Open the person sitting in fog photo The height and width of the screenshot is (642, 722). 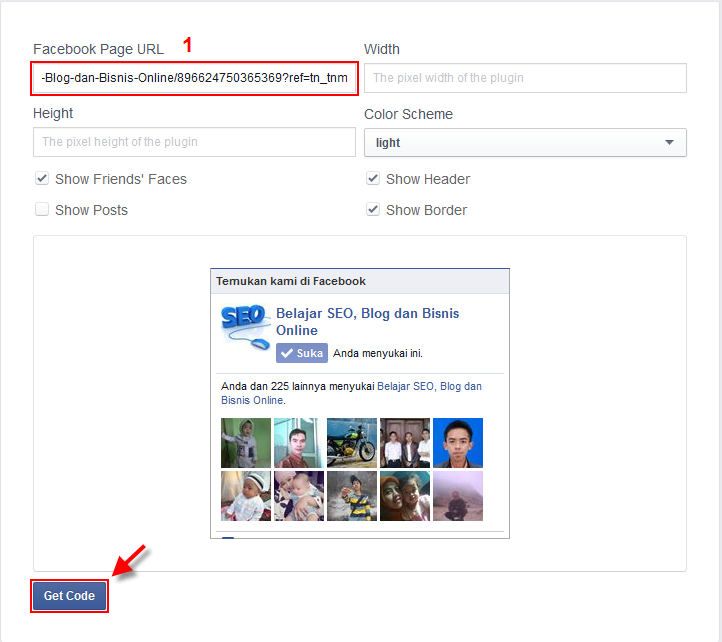click(x=458, y=496)
